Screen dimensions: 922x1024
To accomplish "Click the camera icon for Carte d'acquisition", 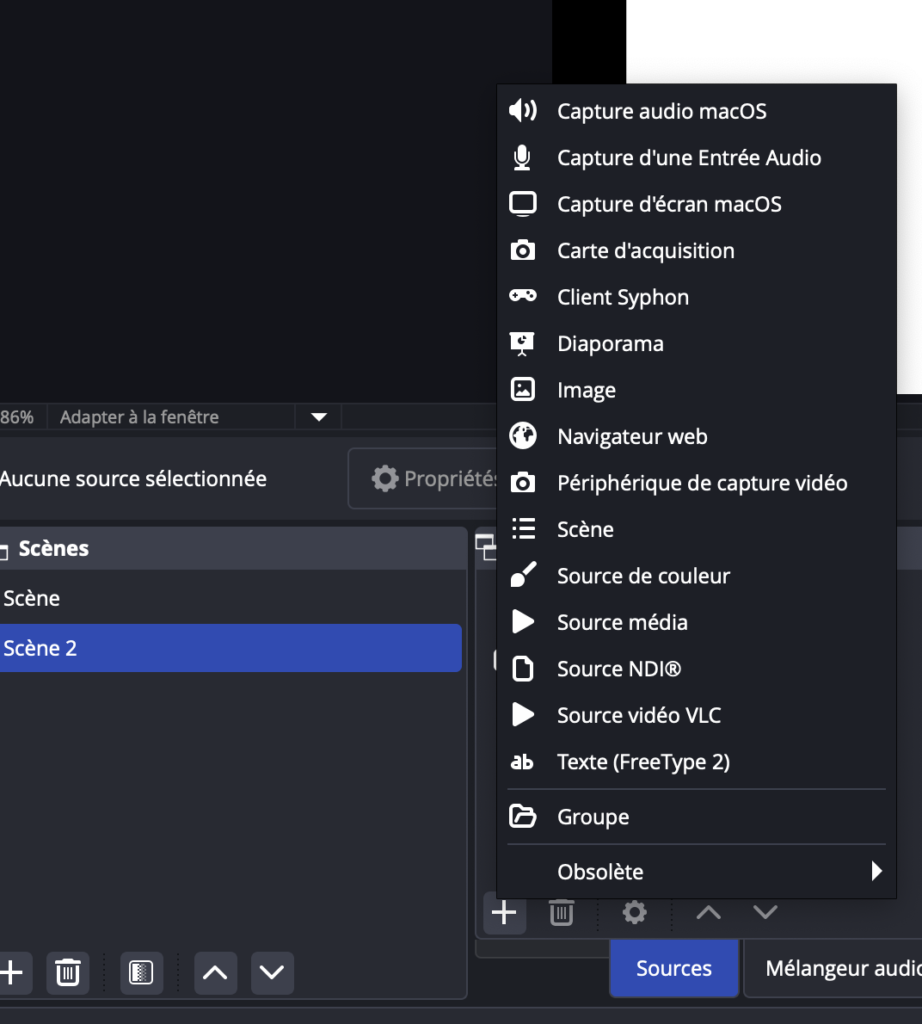I will point(522,250).
